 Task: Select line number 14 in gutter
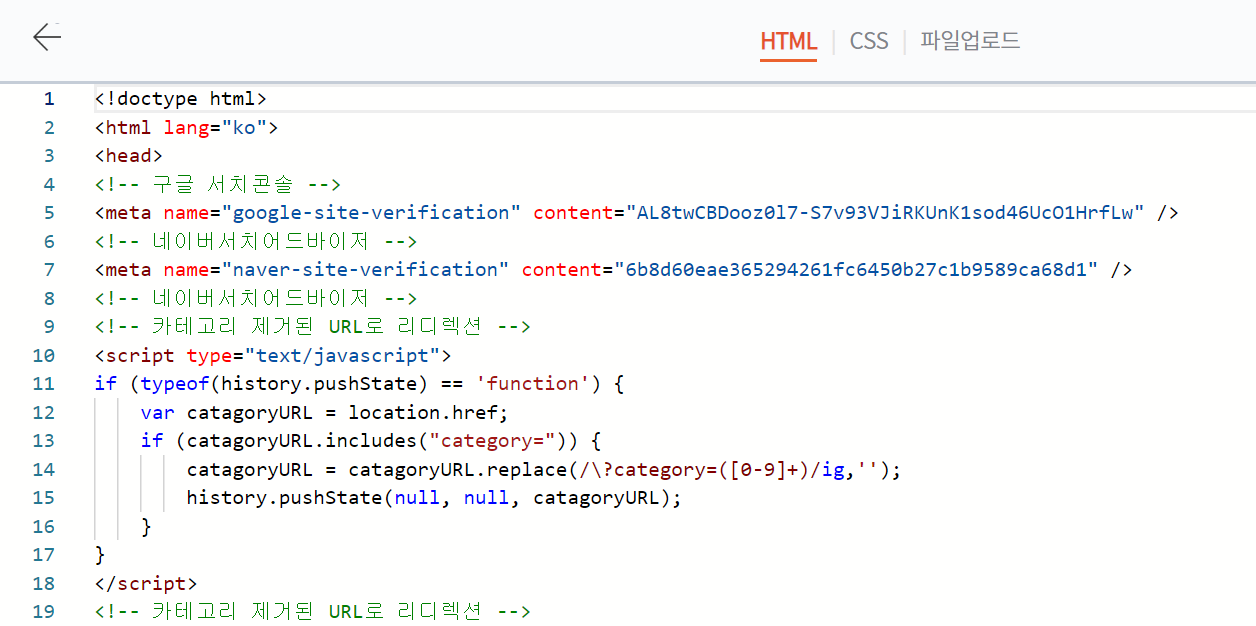coord(44,470)
